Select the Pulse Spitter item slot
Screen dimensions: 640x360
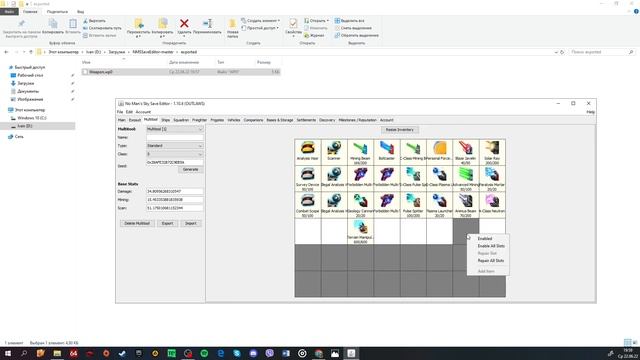[x=413, y=205]
